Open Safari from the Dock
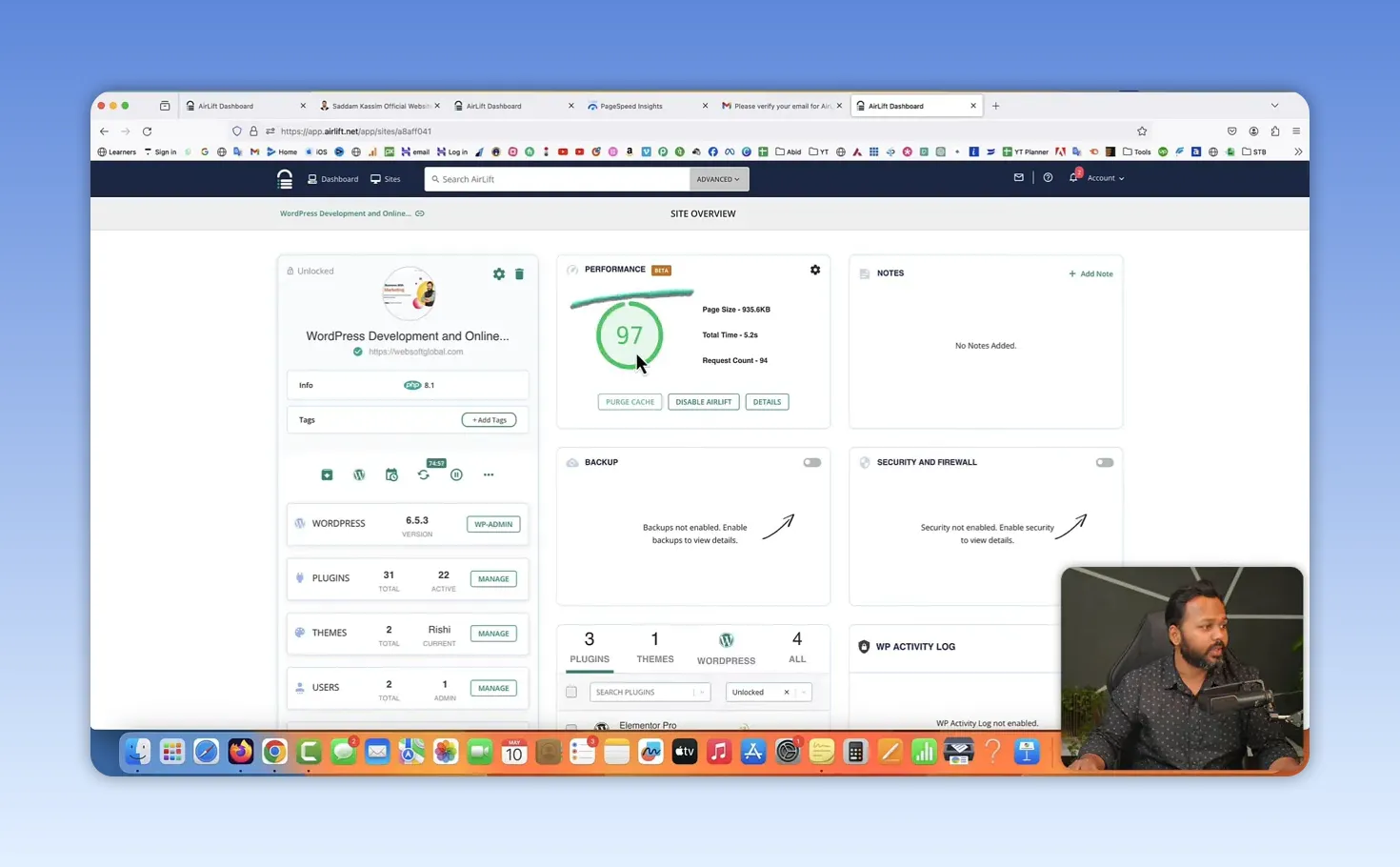The height and width of the screenshot is (867, 1400). tap(206, 752)
